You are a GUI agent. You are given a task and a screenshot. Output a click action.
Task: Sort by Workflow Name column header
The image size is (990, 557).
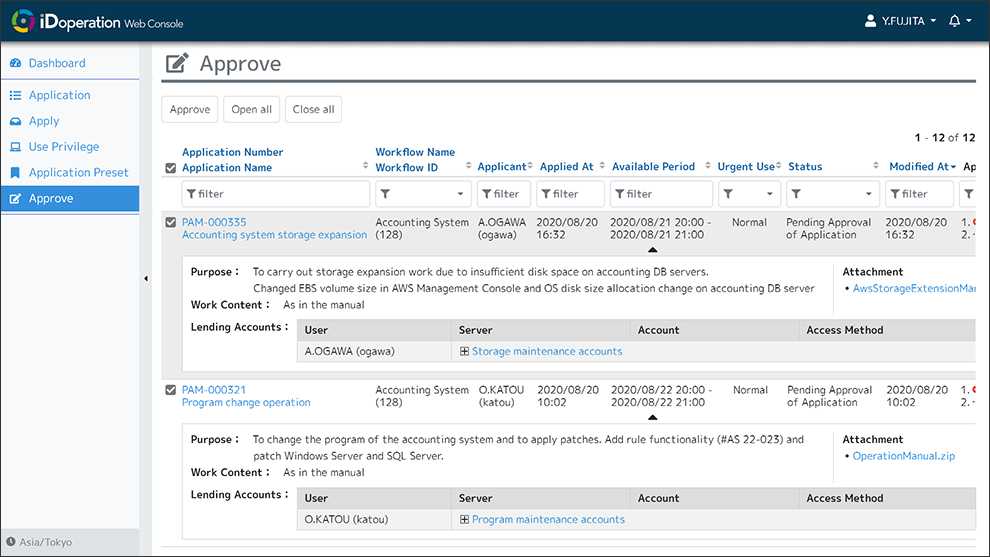click(x=415, y=152)
